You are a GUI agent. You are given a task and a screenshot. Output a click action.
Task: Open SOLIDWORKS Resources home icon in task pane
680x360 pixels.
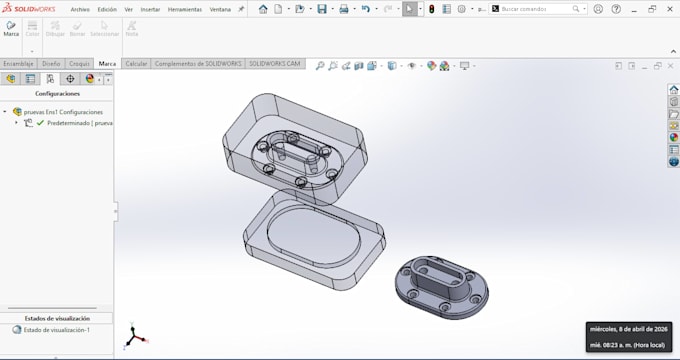pos(673,89)
